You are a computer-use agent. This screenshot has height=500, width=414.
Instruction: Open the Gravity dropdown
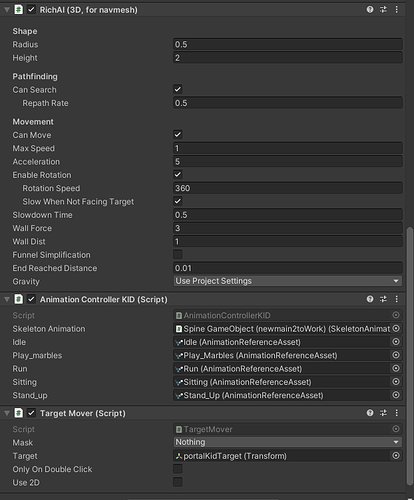point(288,281)
